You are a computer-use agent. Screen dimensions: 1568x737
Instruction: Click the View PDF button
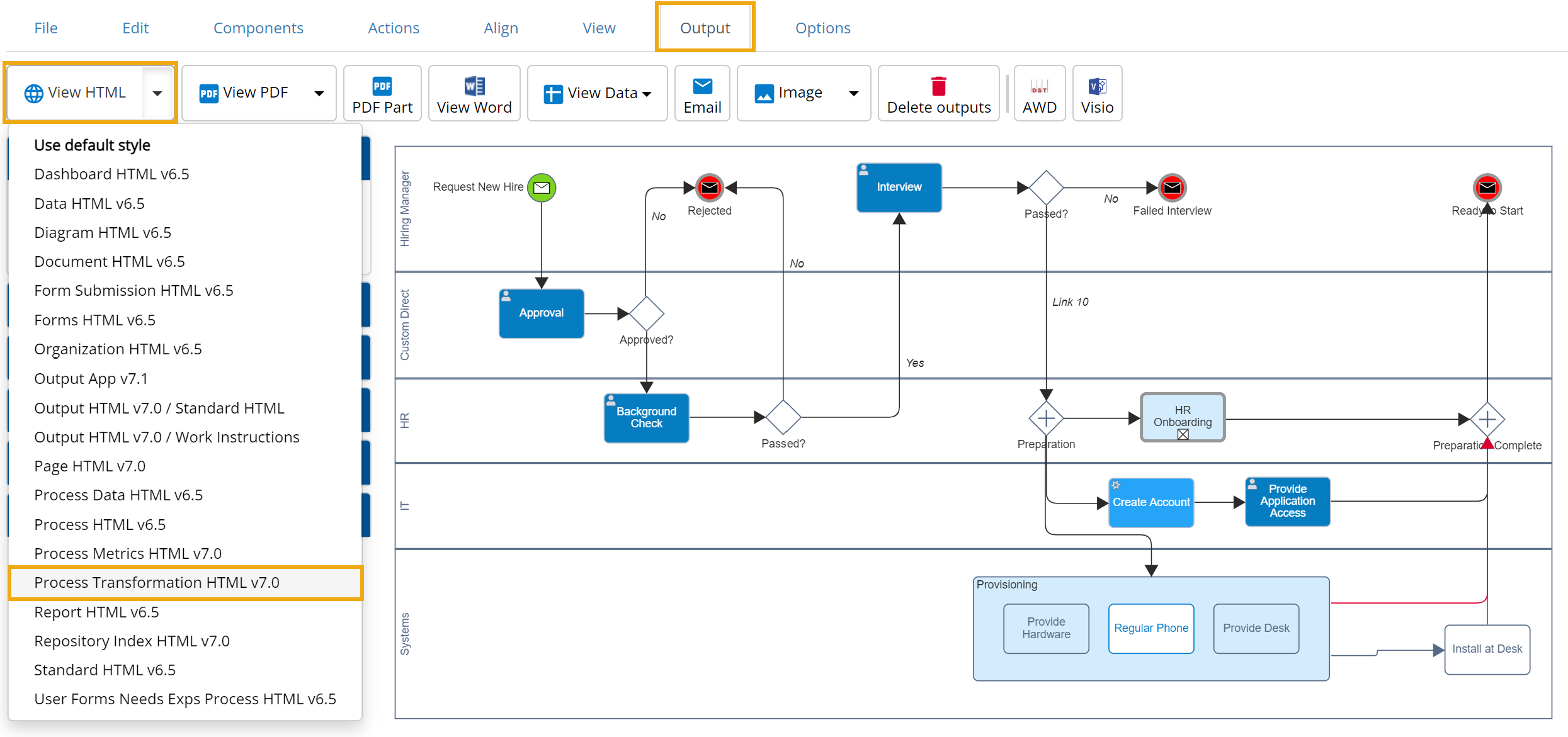246,93
